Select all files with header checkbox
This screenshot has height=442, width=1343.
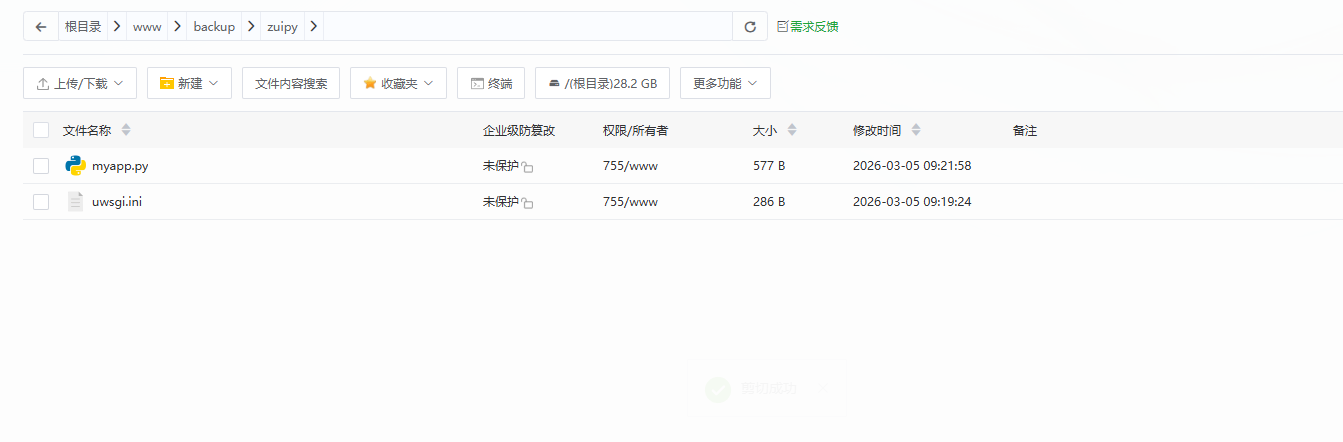point(41,130)
